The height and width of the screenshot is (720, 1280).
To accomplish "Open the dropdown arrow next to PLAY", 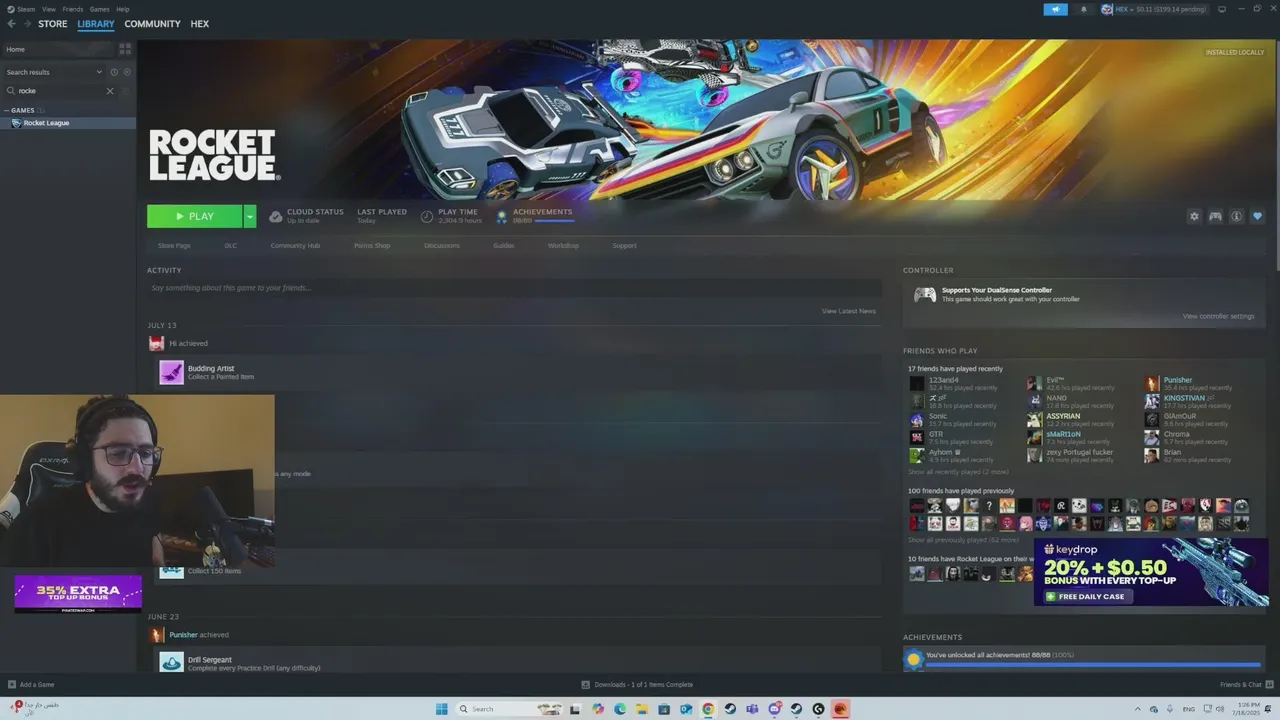I will [x=250, y=216].
